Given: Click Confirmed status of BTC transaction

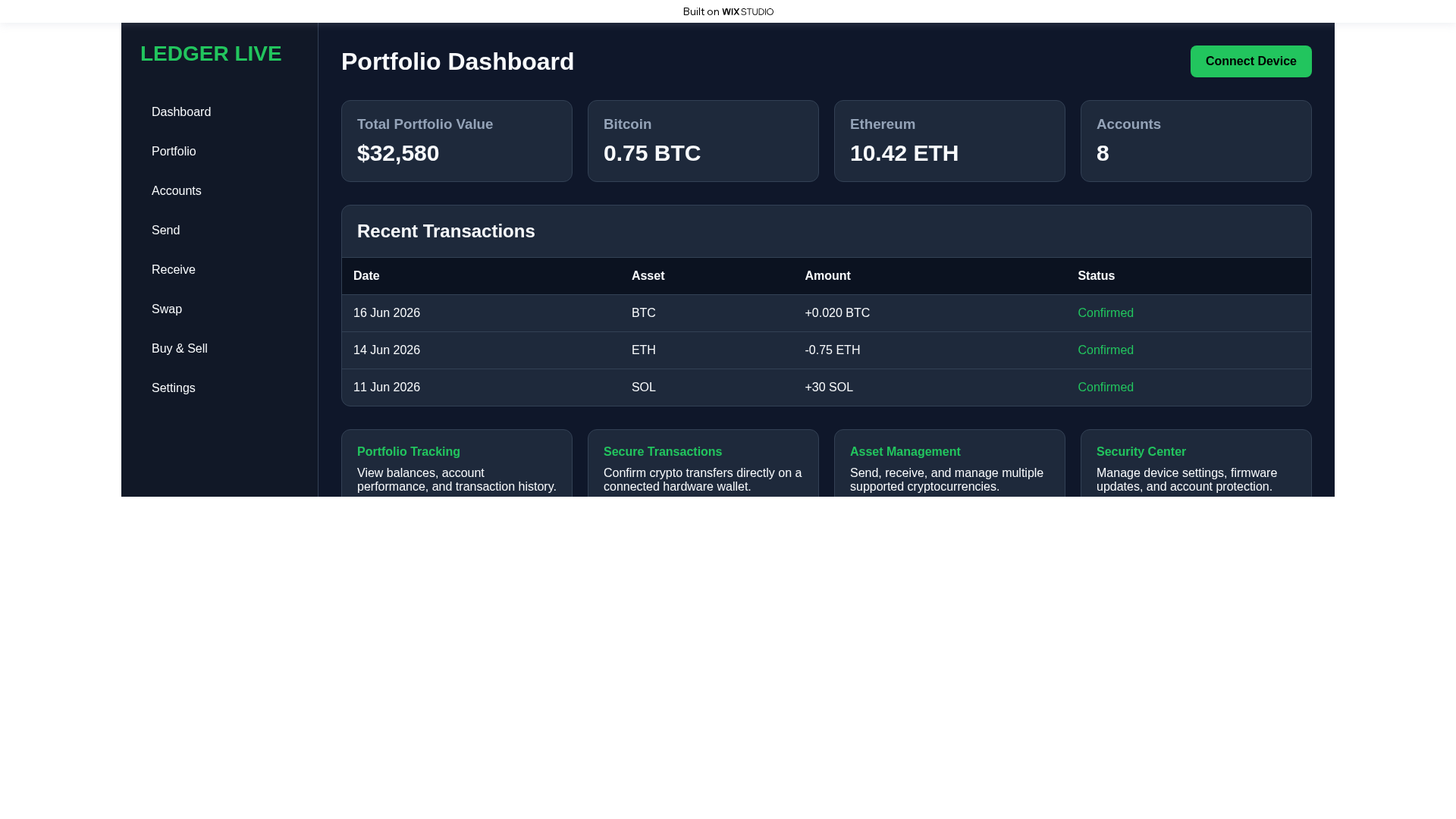Looking at the screenshot, I should 1106,313.
